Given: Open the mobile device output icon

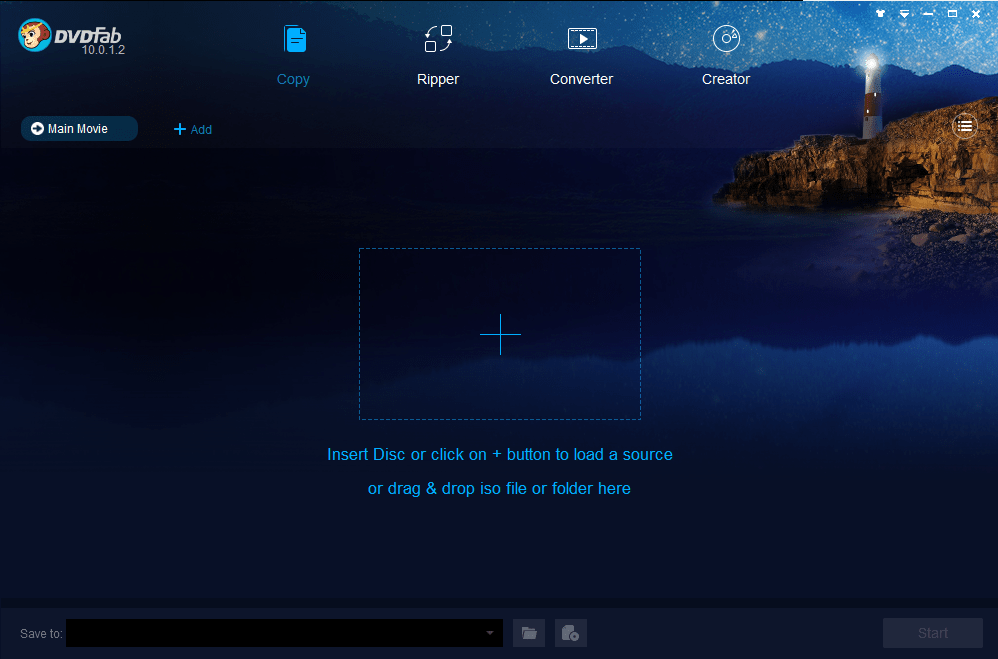Looking at the screenshot, I should [570, 633].
